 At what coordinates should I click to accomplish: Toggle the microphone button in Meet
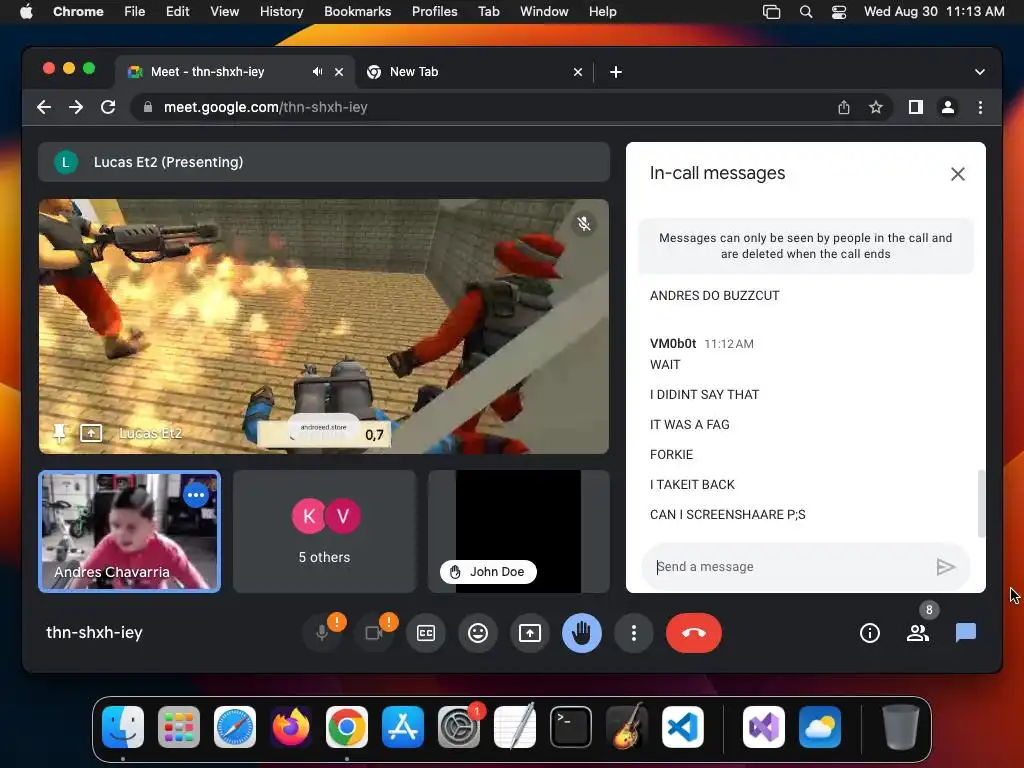[322, 633]
